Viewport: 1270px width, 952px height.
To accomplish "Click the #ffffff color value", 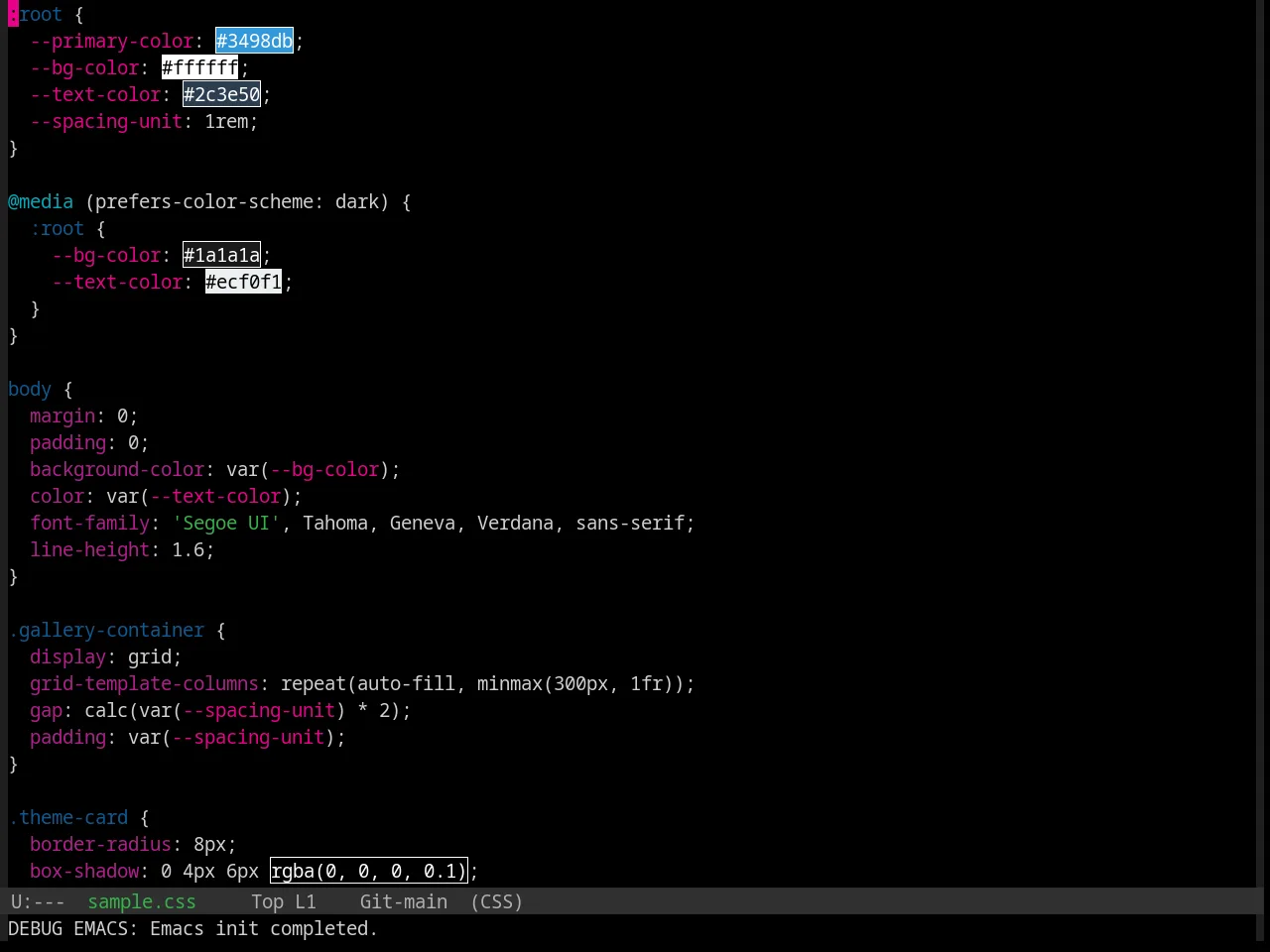I will 199,67.
